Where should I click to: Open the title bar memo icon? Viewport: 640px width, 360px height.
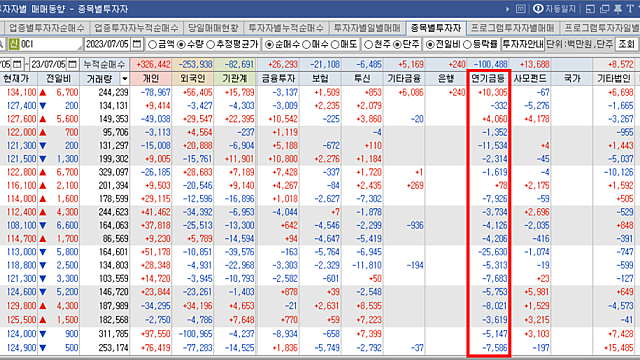tap(520, 9)
